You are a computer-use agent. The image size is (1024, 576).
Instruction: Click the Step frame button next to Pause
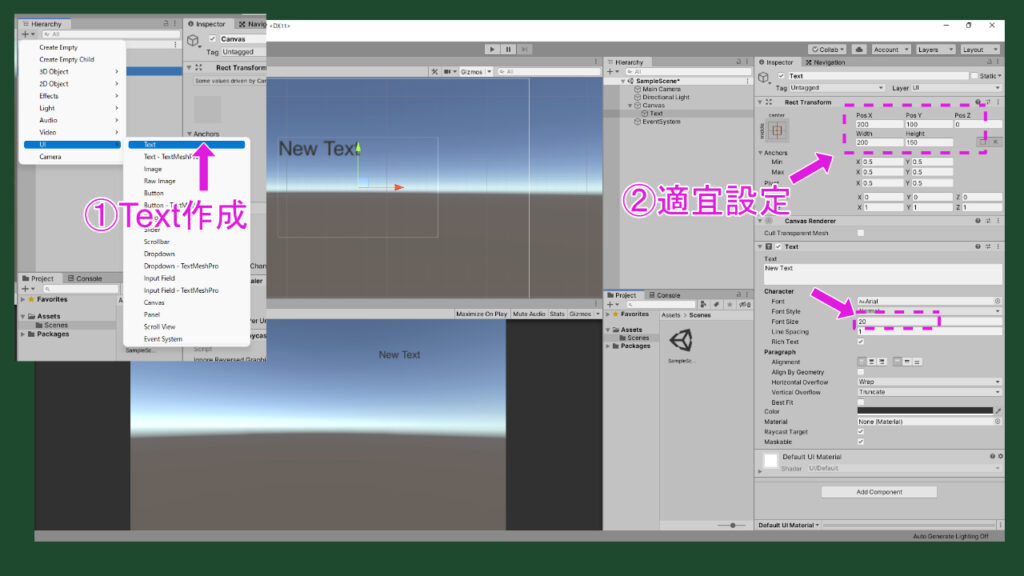525,48
